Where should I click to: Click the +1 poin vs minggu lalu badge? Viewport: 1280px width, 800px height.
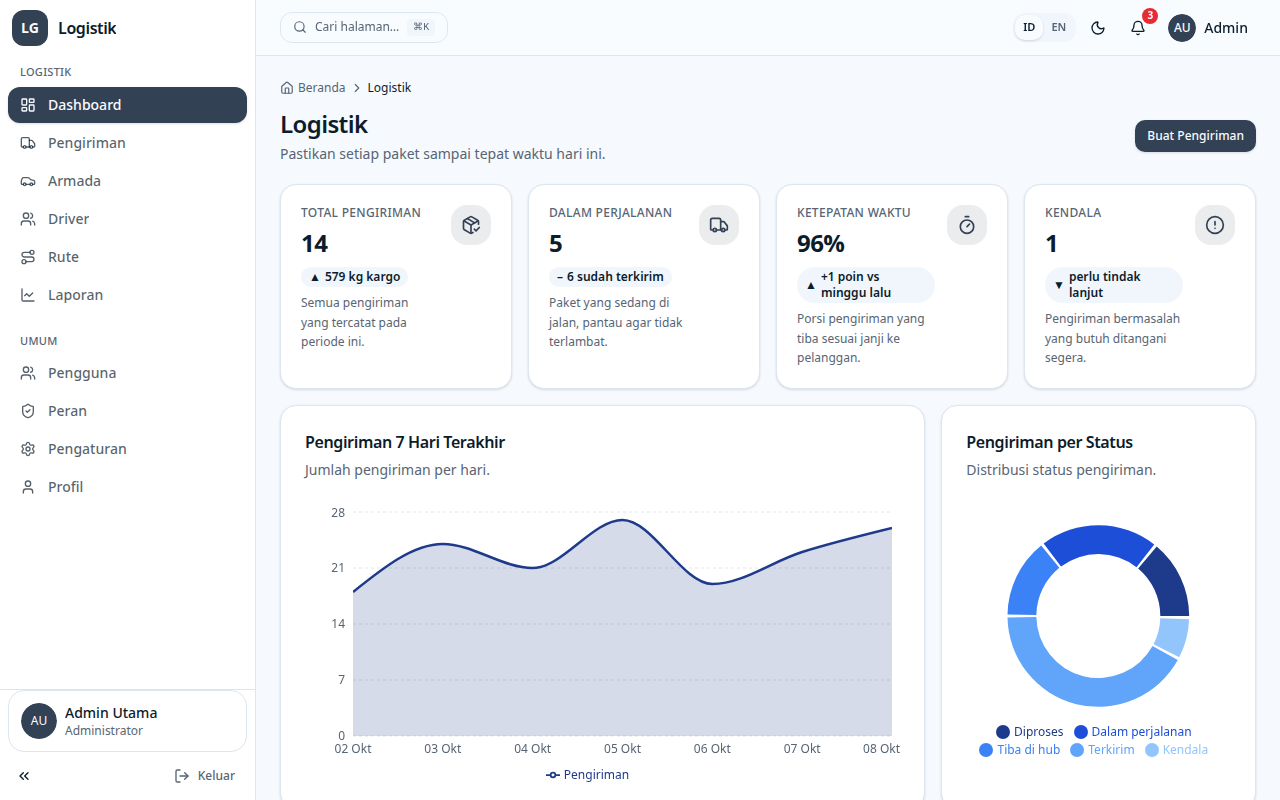(866, 285)
